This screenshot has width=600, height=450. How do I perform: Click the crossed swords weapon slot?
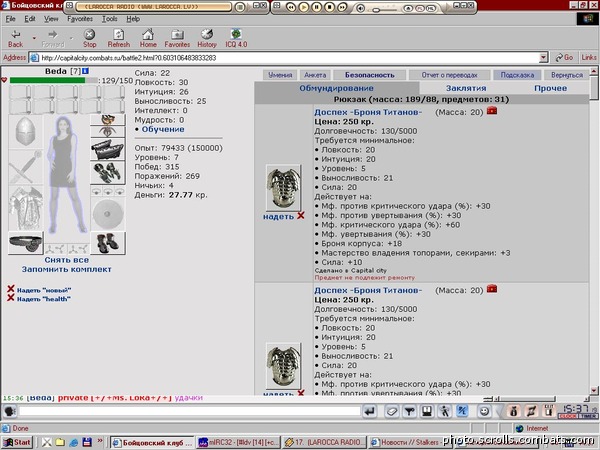click(25, 167)
